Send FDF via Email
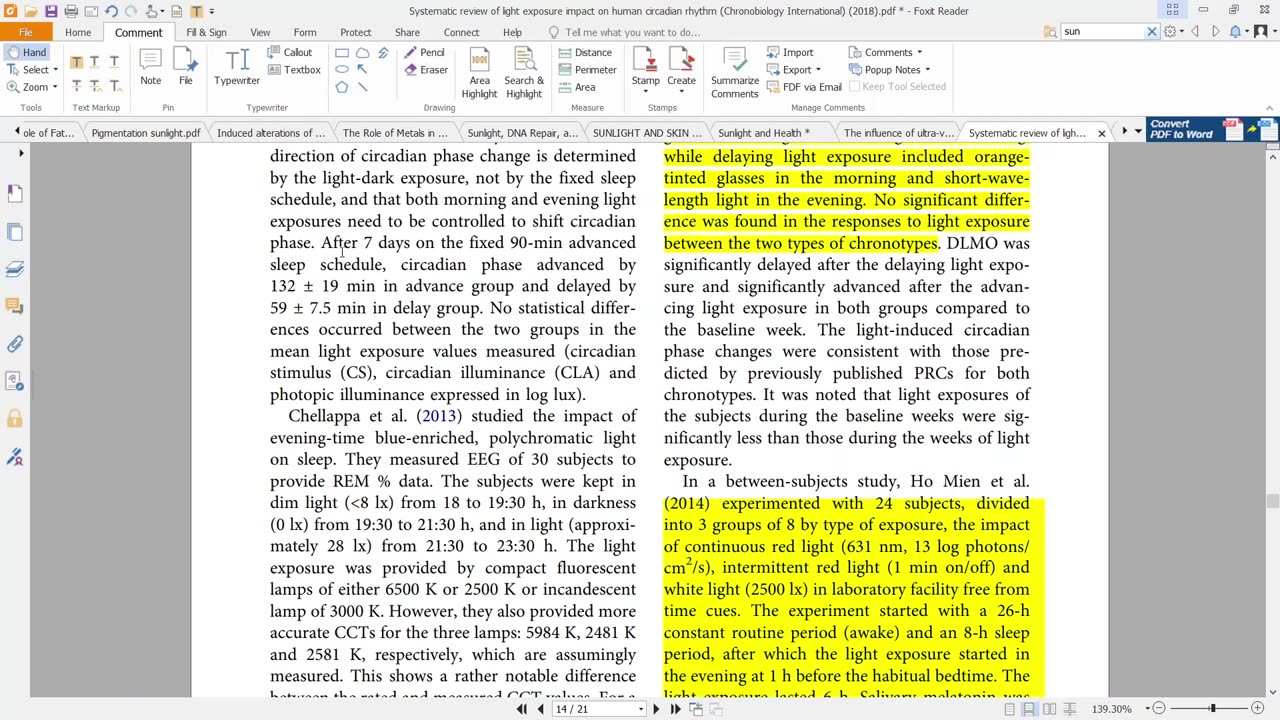Viewport: 1280px width, 720px height. 804,87
